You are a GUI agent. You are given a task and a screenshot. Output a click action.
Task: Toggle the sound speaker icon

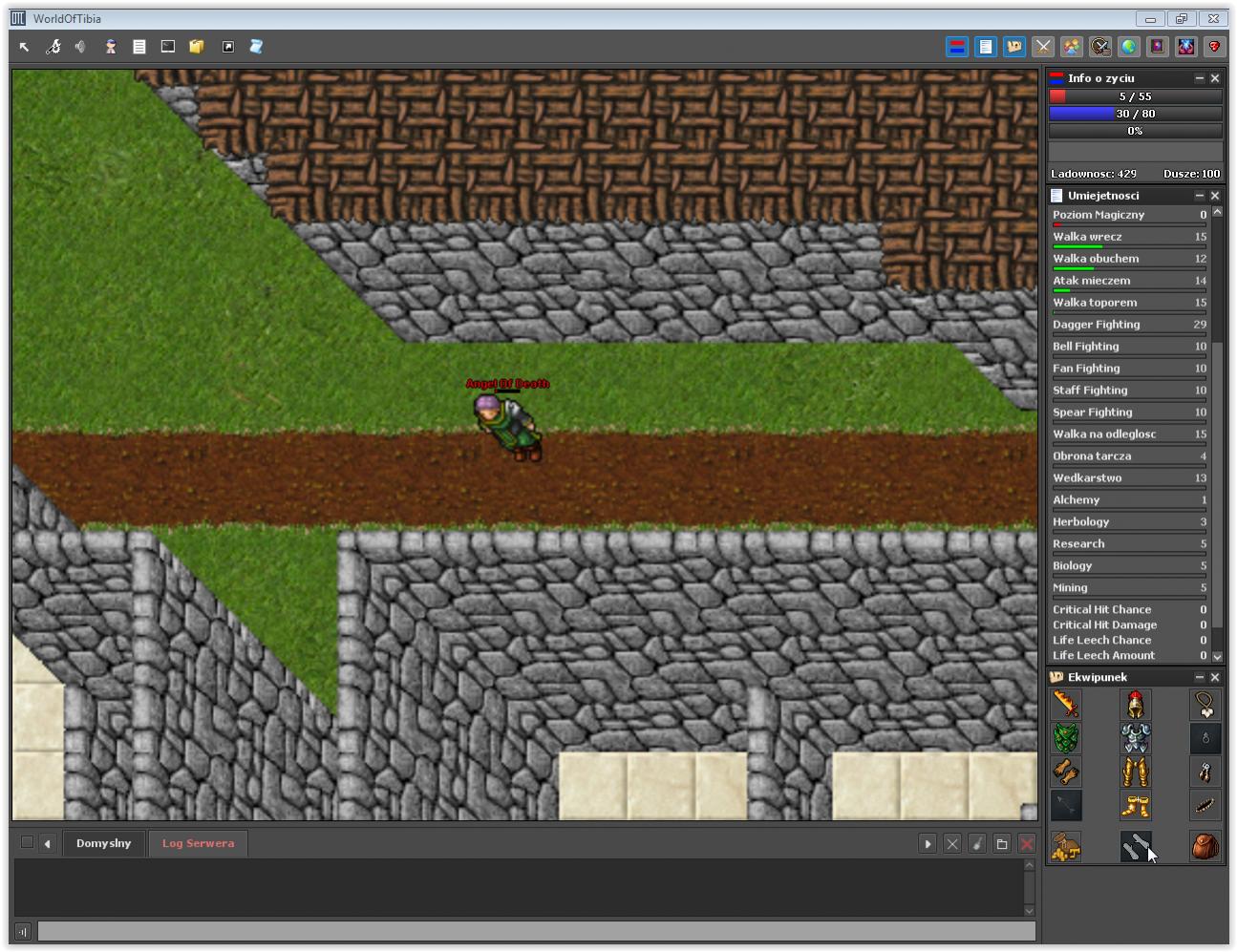pos(81,47)
